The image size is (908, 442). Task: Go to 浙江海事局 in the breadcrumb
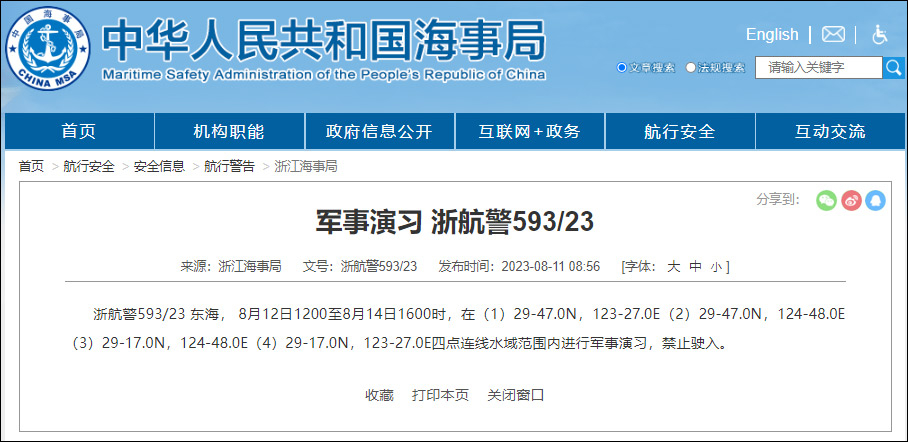point(306,167)
